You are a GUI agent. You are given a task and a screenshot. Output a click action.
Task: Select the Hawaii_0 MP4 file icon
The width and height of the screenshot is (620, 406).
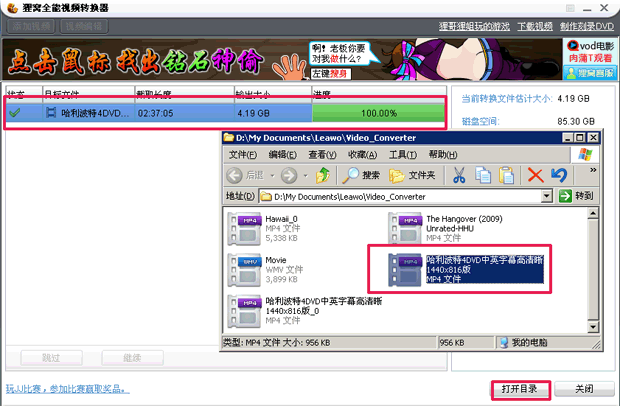[x=245, y=228]
